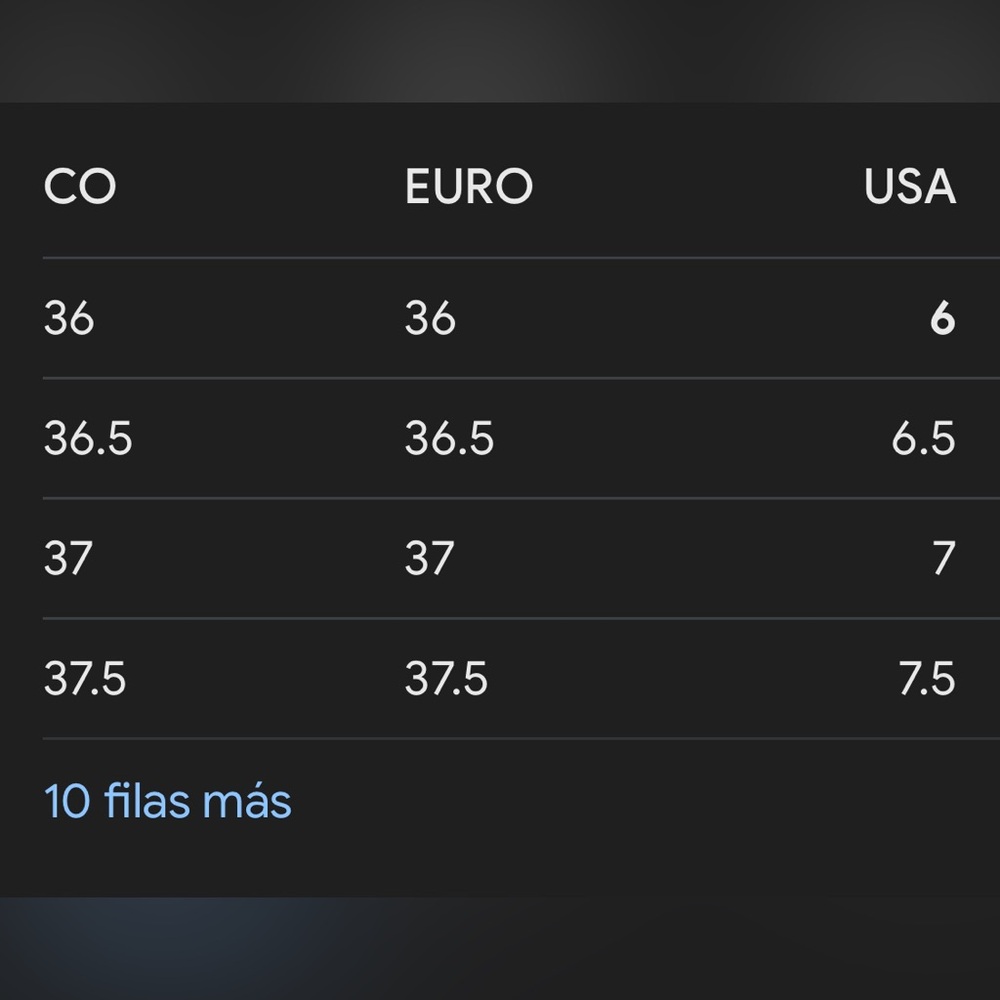Click the CO column header
Screen dimensions: 1000x1000
coord(80,187)
